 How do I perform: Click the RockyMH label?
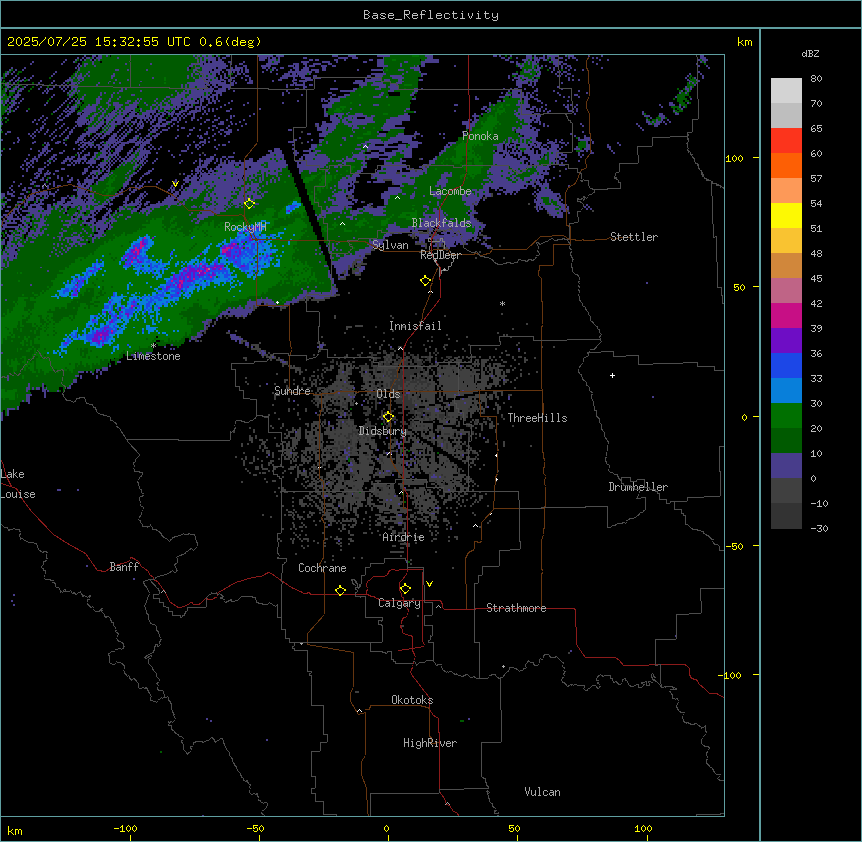[x=245, y=227]
